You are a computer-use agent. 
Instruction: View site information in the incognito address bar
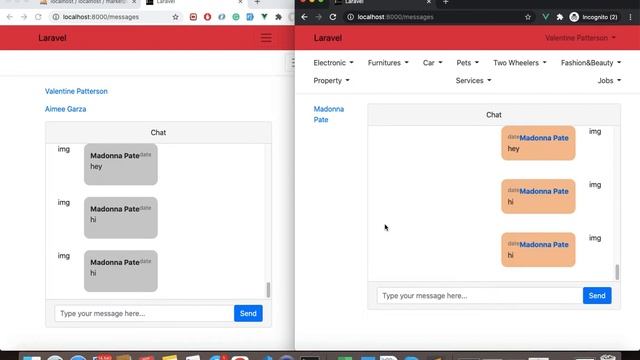(351, 17)
